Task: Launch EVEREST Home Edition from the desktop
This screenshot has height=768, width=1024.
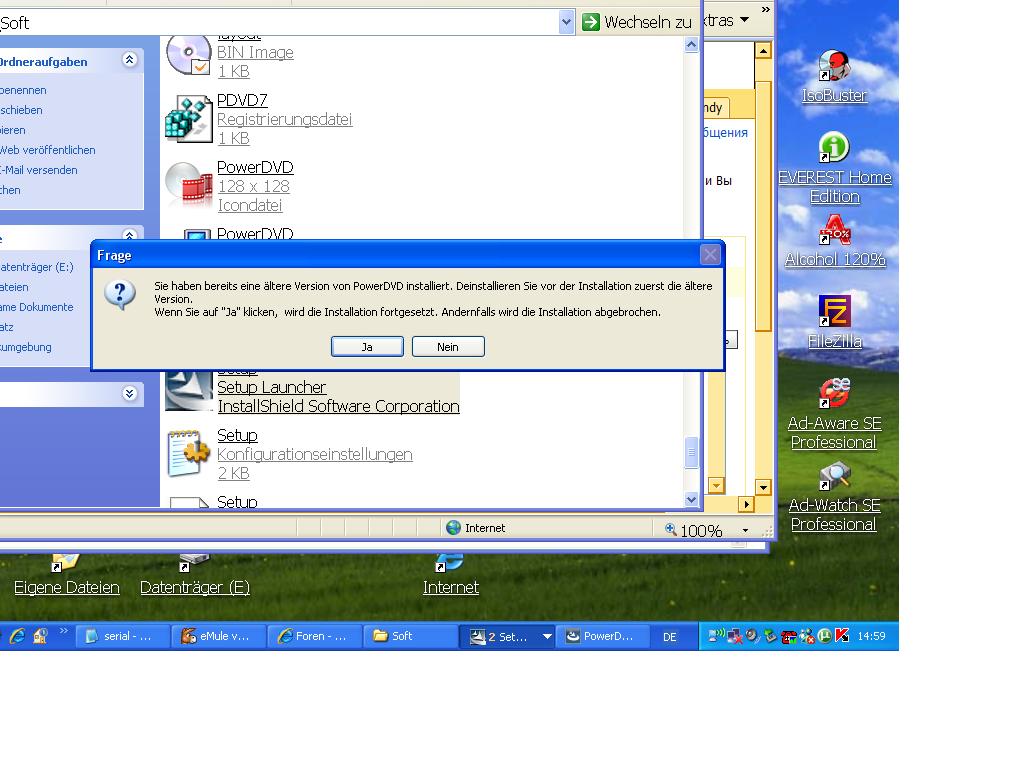Action: 835,167
